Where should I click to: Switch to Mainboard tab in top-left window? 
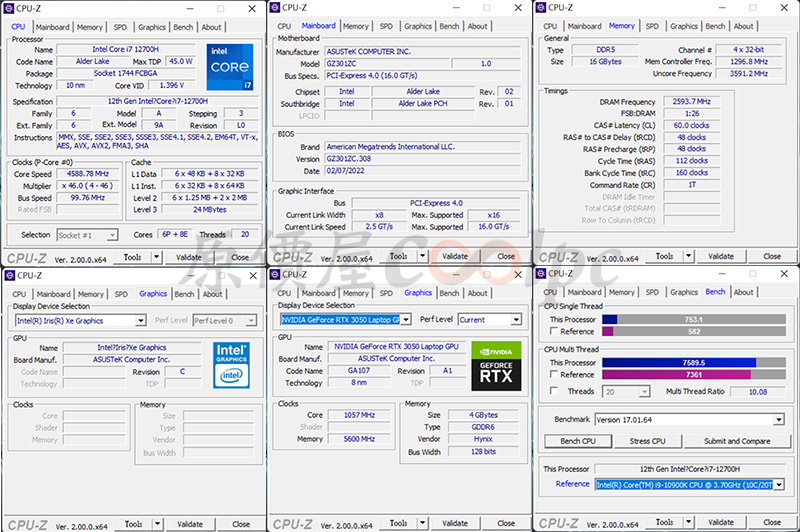pyautogui.click(x=53, y=27)
